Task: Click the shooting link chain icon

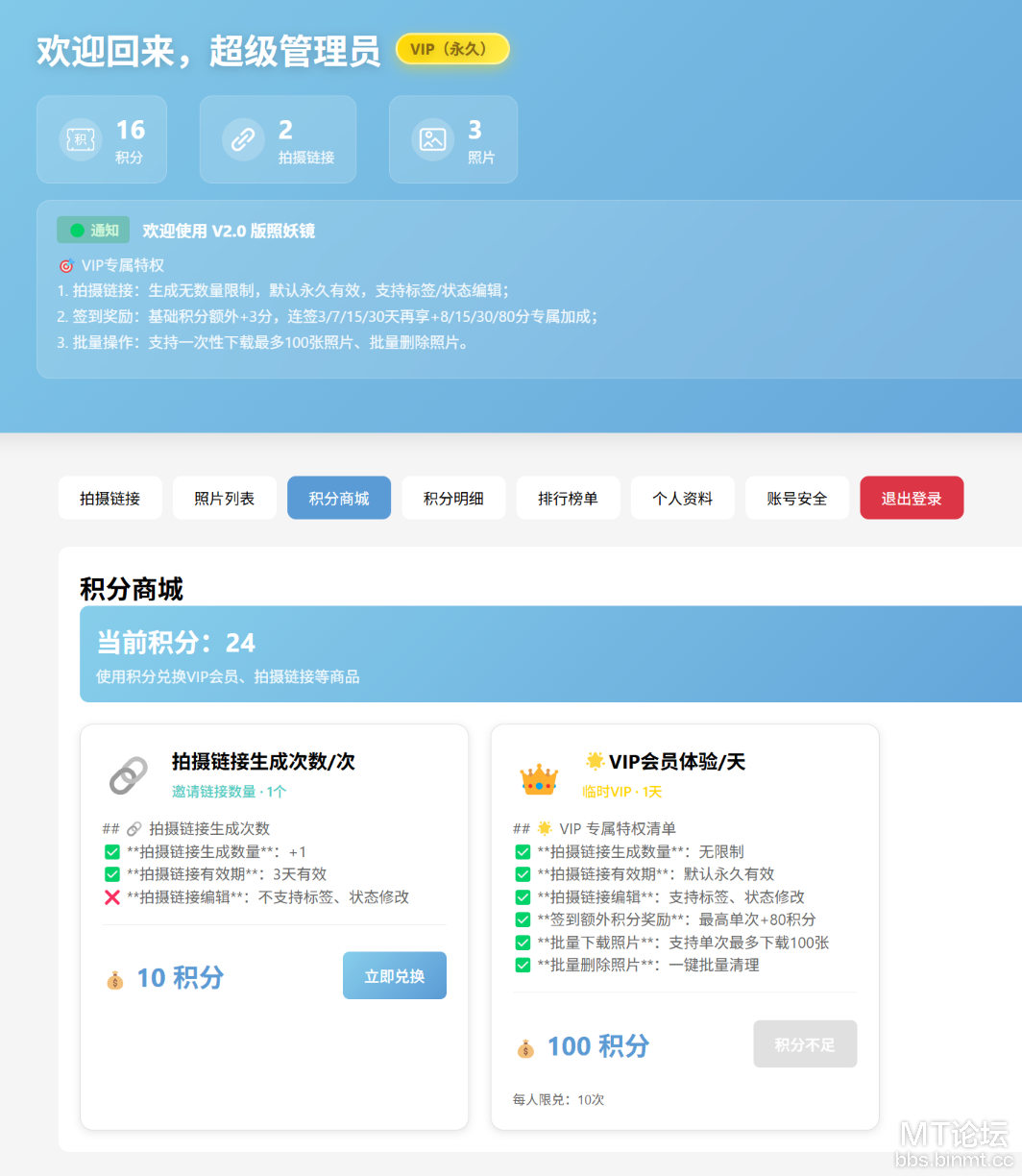Action: (x=243, y=139)
